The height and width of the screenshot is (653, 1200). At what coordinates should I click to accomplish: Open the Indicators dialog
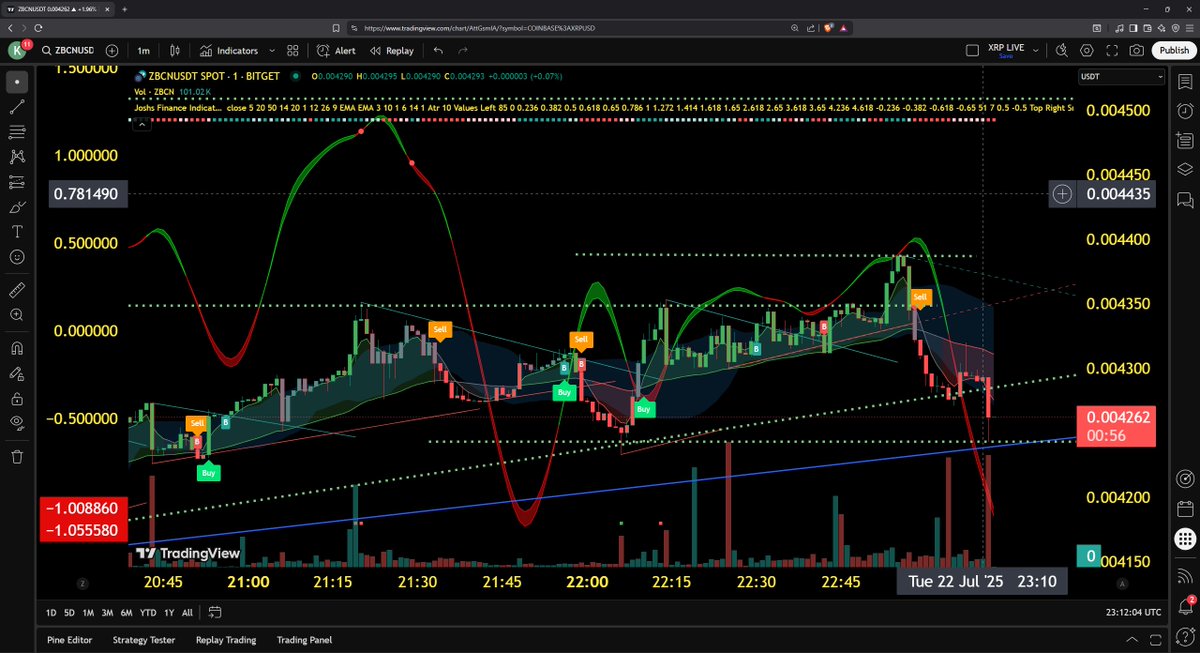[x=230, y=50]
